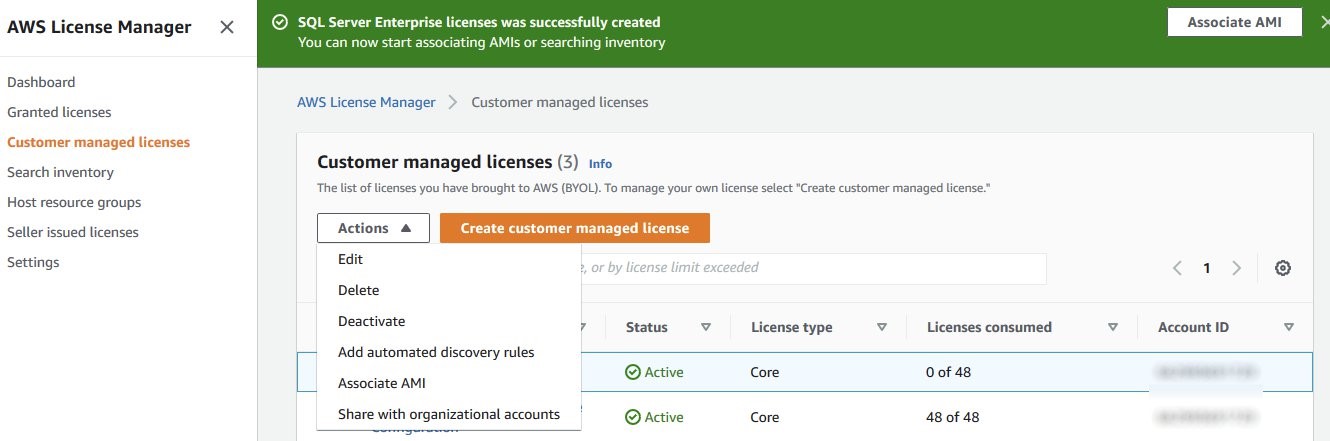Sort by Account ID column arrow
This screenshot has width=1330, height=441.
(x=1289, y=327)
